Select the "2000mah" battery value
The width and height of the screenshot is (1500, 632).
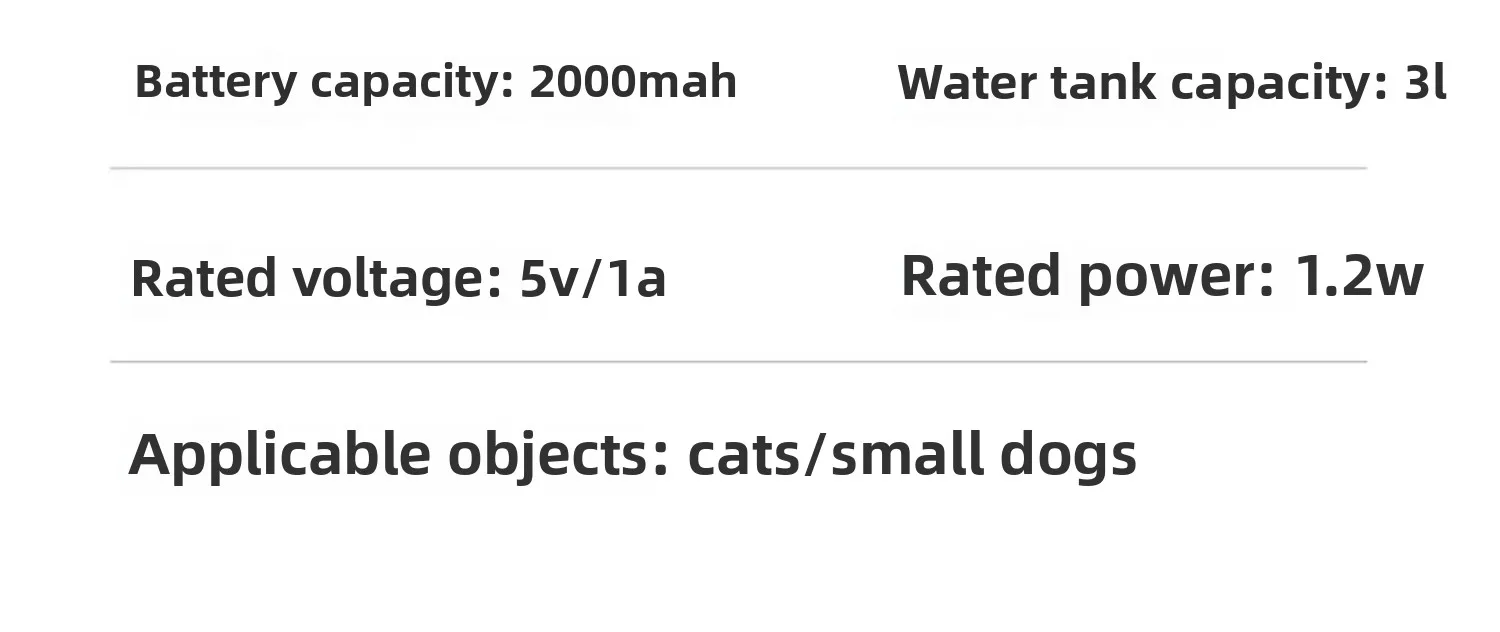[633, 82]
